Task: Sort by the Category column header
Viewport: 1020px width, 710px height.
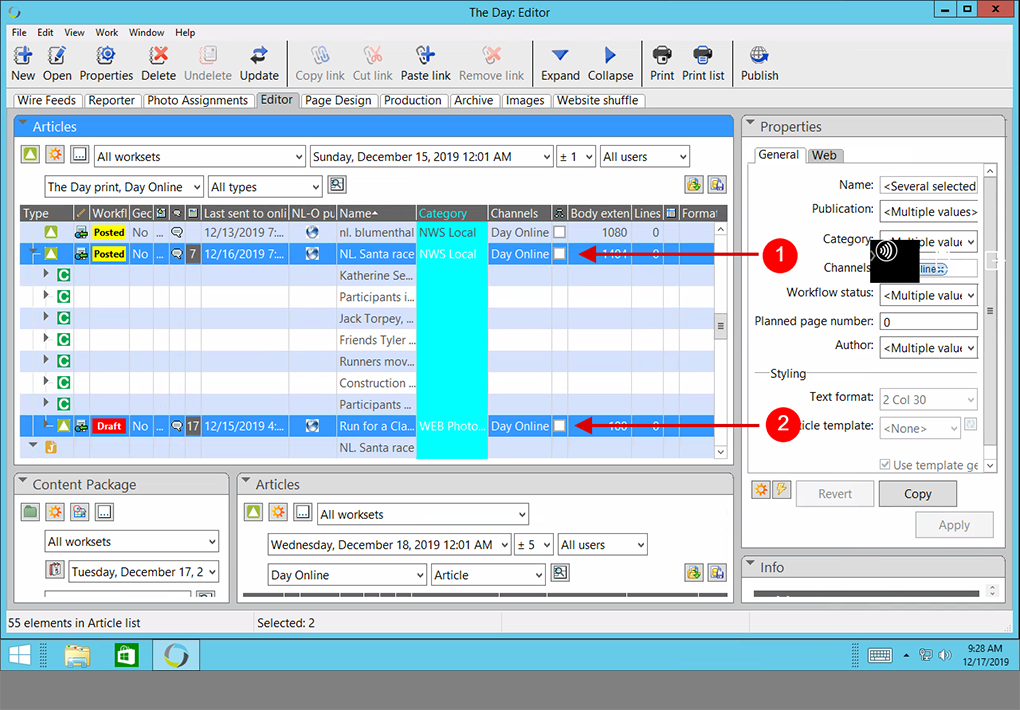Action: coord(452,213)
